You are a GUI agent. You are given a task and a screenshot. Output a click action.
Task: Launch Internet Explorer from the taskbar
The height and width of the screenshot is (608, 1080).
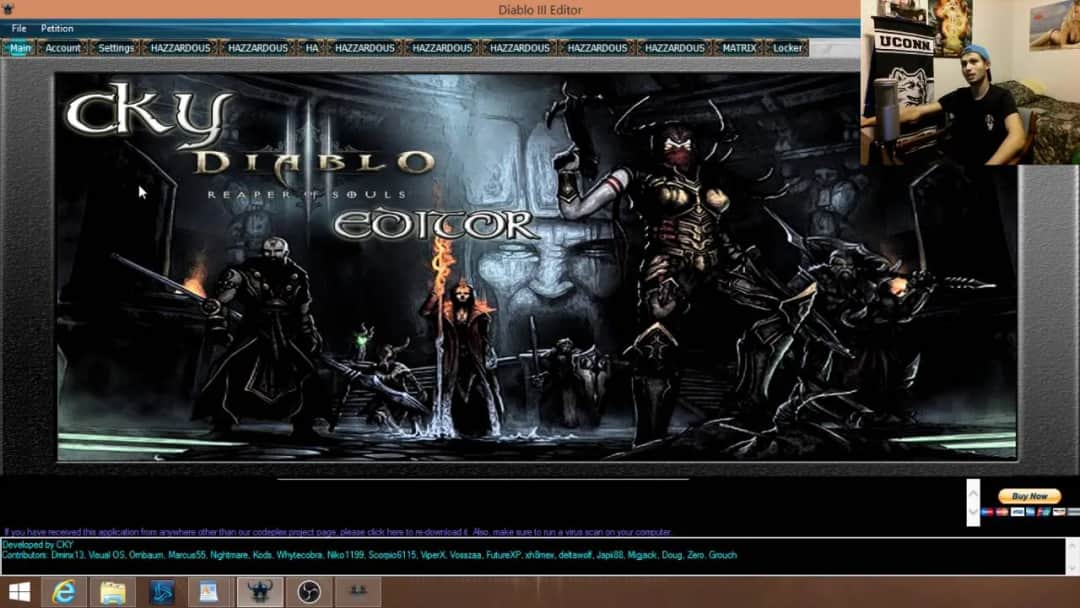pyautogui.click(x=62, y=591)
